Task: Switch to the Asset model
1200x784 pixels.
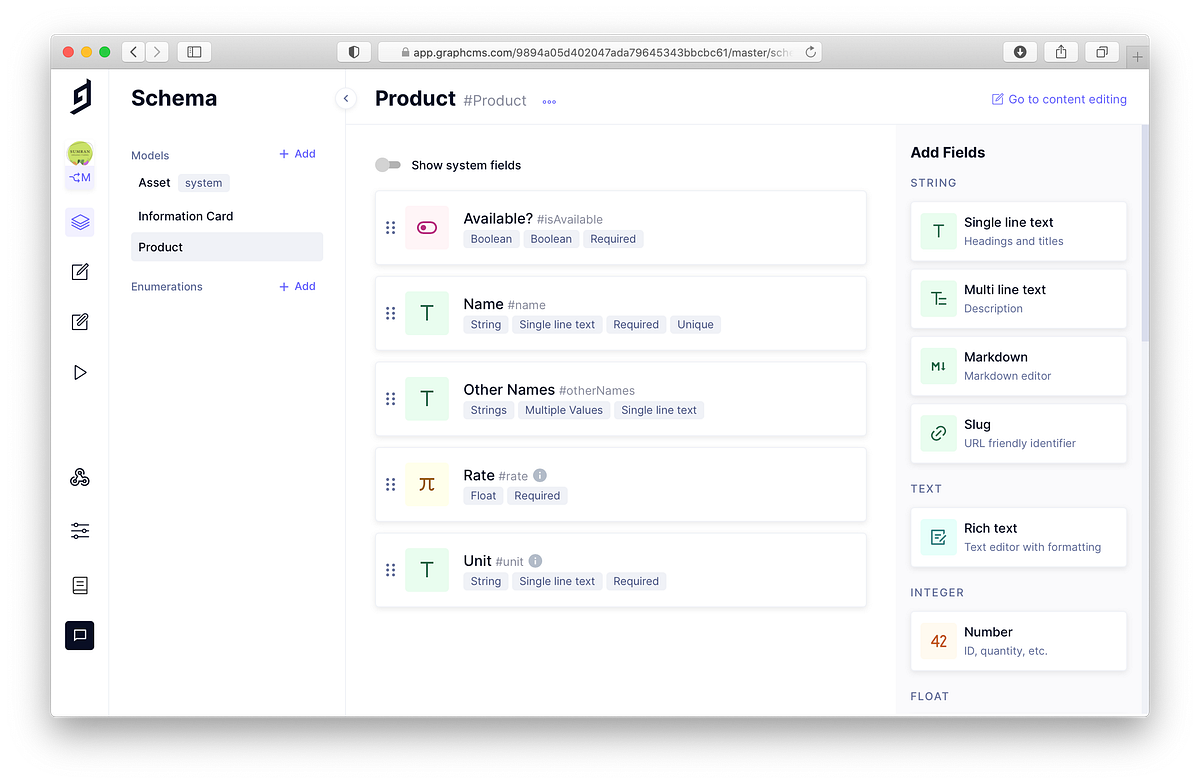Action: 154,182
